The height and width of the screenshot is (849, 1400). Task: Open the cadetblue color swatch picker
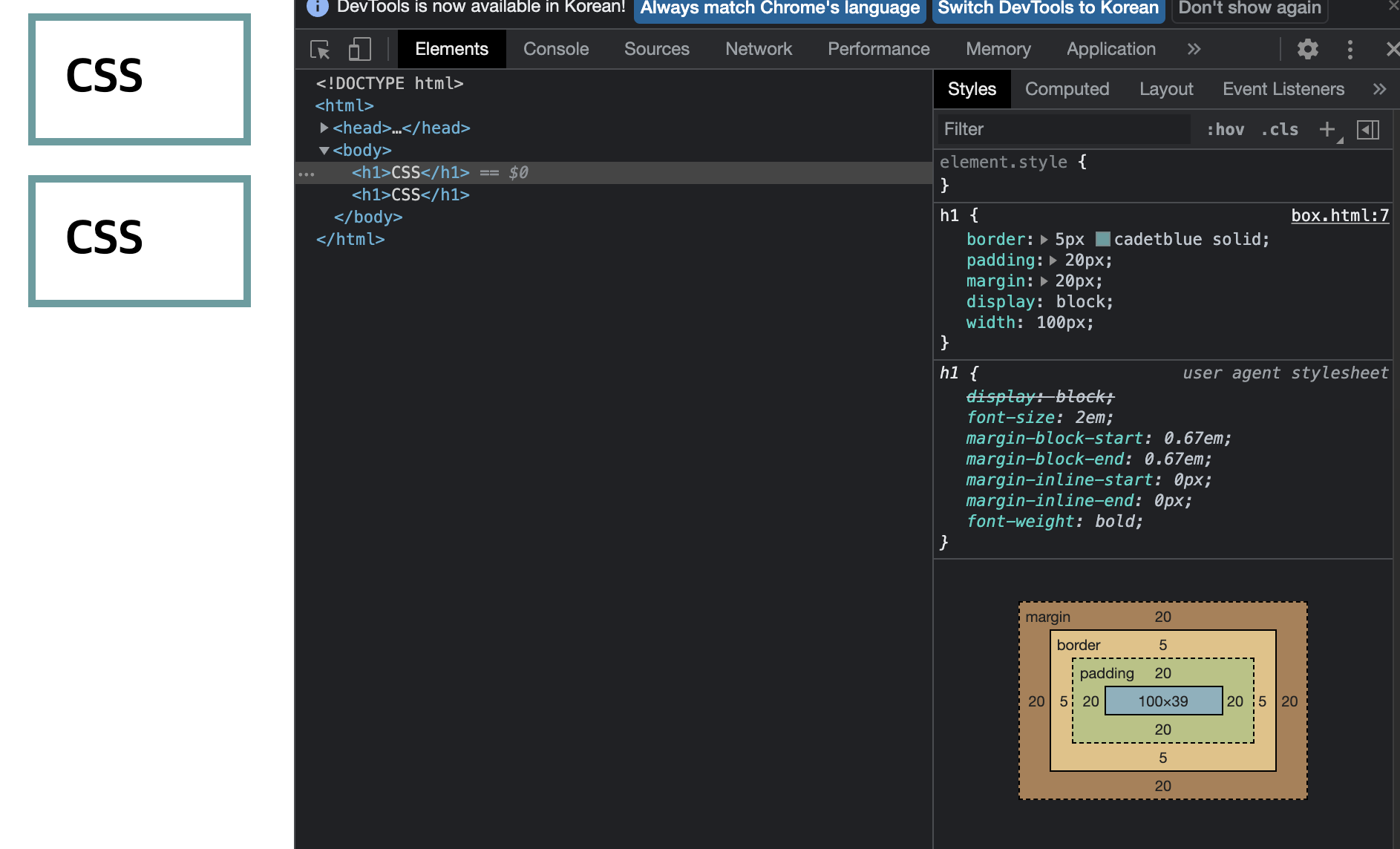pyautogui.click(x=1103, y=239)
